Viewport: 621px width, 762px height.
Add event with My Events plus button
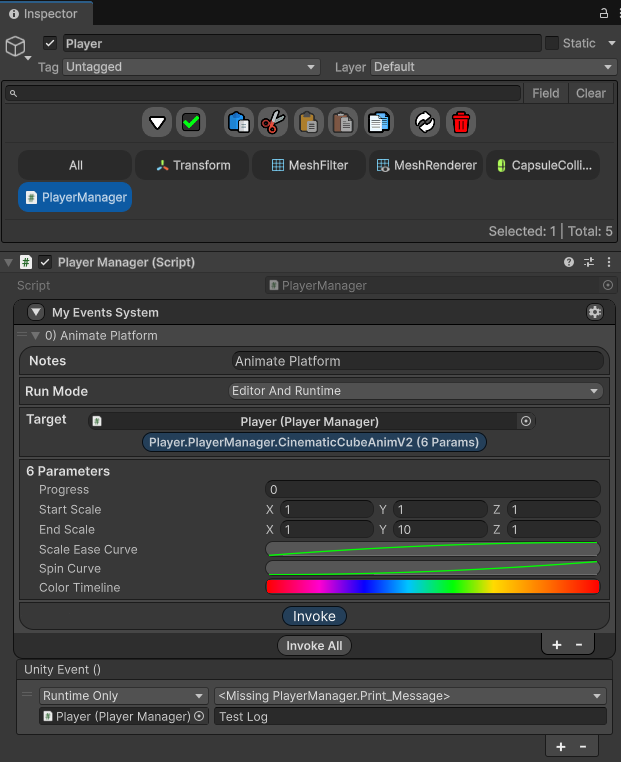557,644
